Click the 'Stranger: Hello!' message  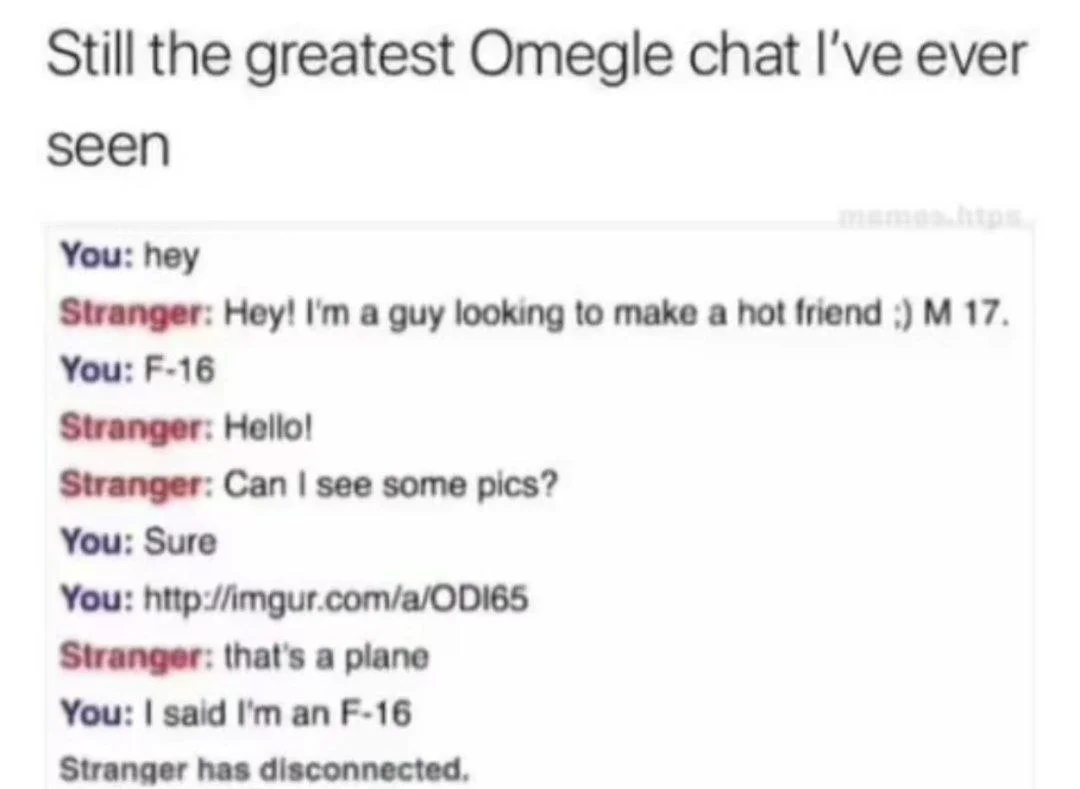pyautogui.click(x=187, y=429)
